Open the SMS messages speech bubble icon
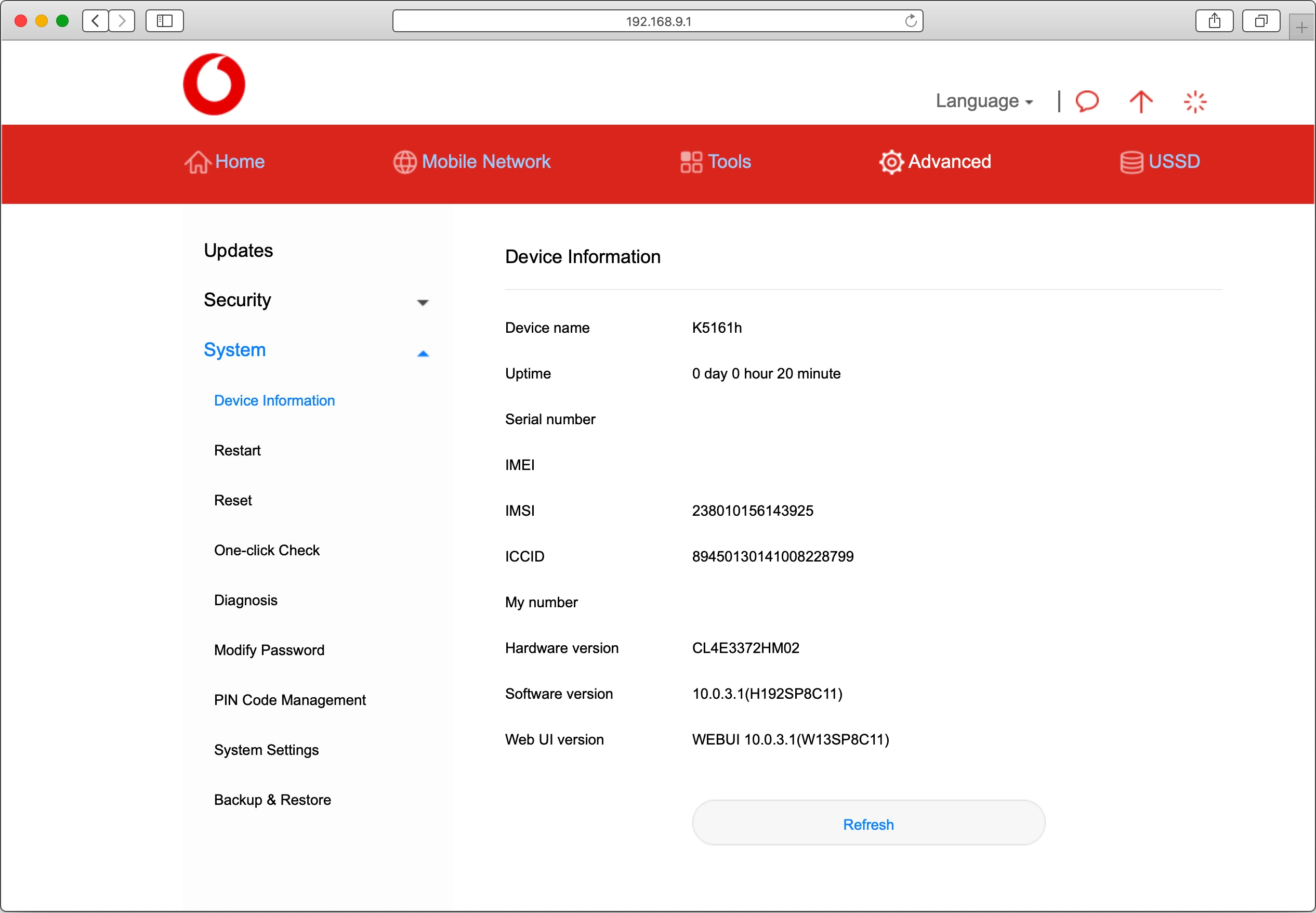Image resolution: width=1316 pixels, height=913 pixels. pyautogui.click(x=1086, y=101)
